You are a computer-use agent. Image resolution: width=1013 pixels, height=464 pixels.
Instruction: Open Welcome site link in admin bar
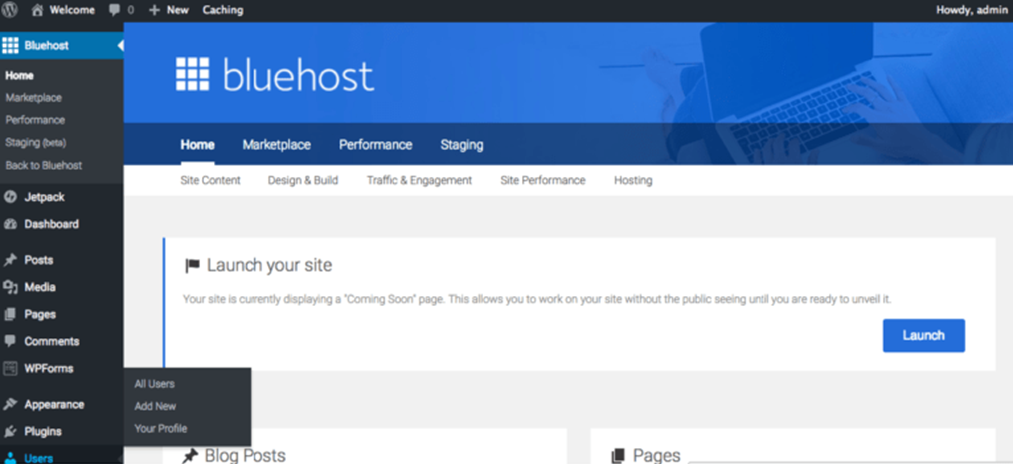pos(72,10)
